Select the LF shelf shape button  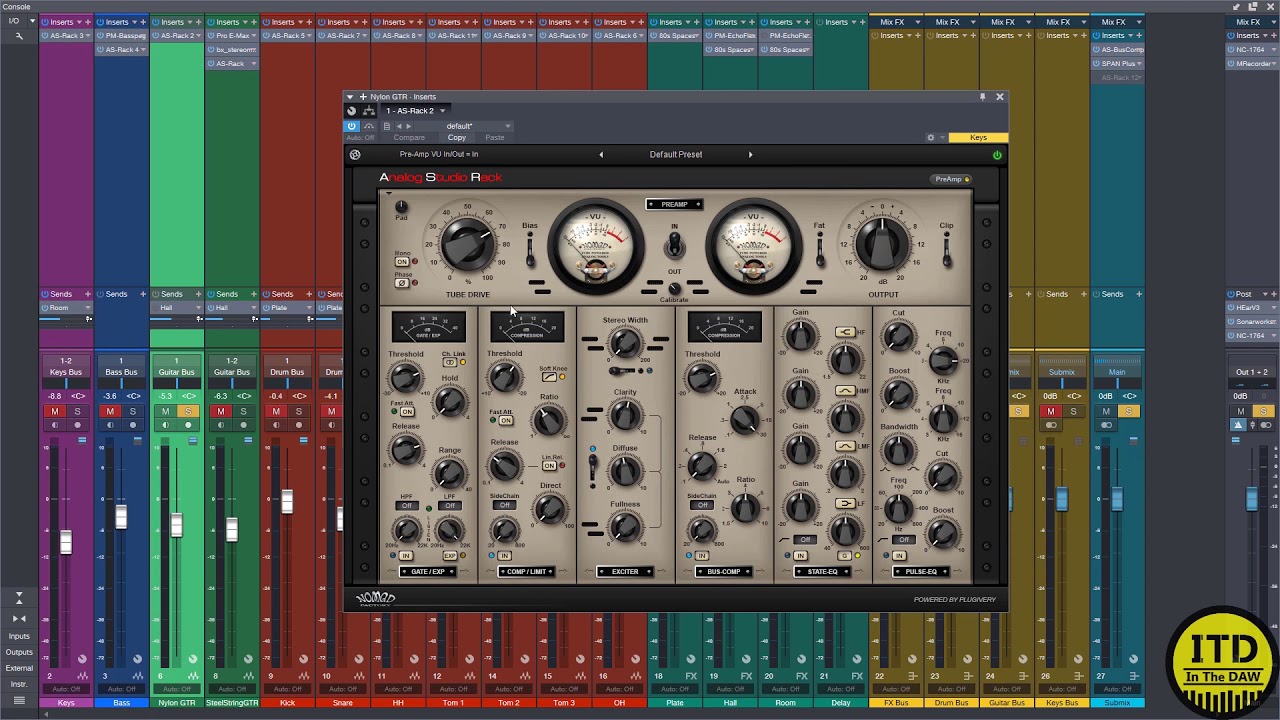845,503
